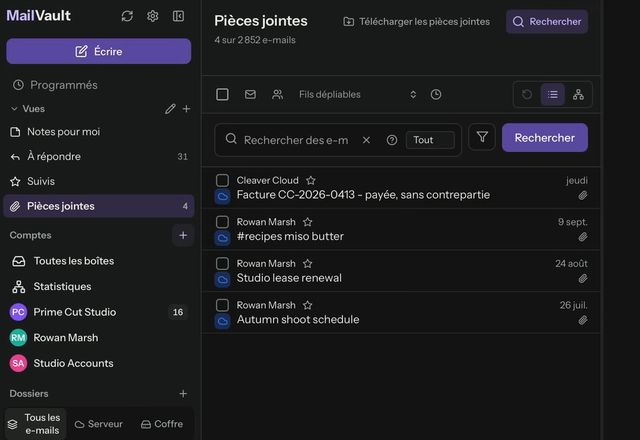640x440 pixels.
Task: Click the Écrire compose button
Action: click(x=98, y=51)
